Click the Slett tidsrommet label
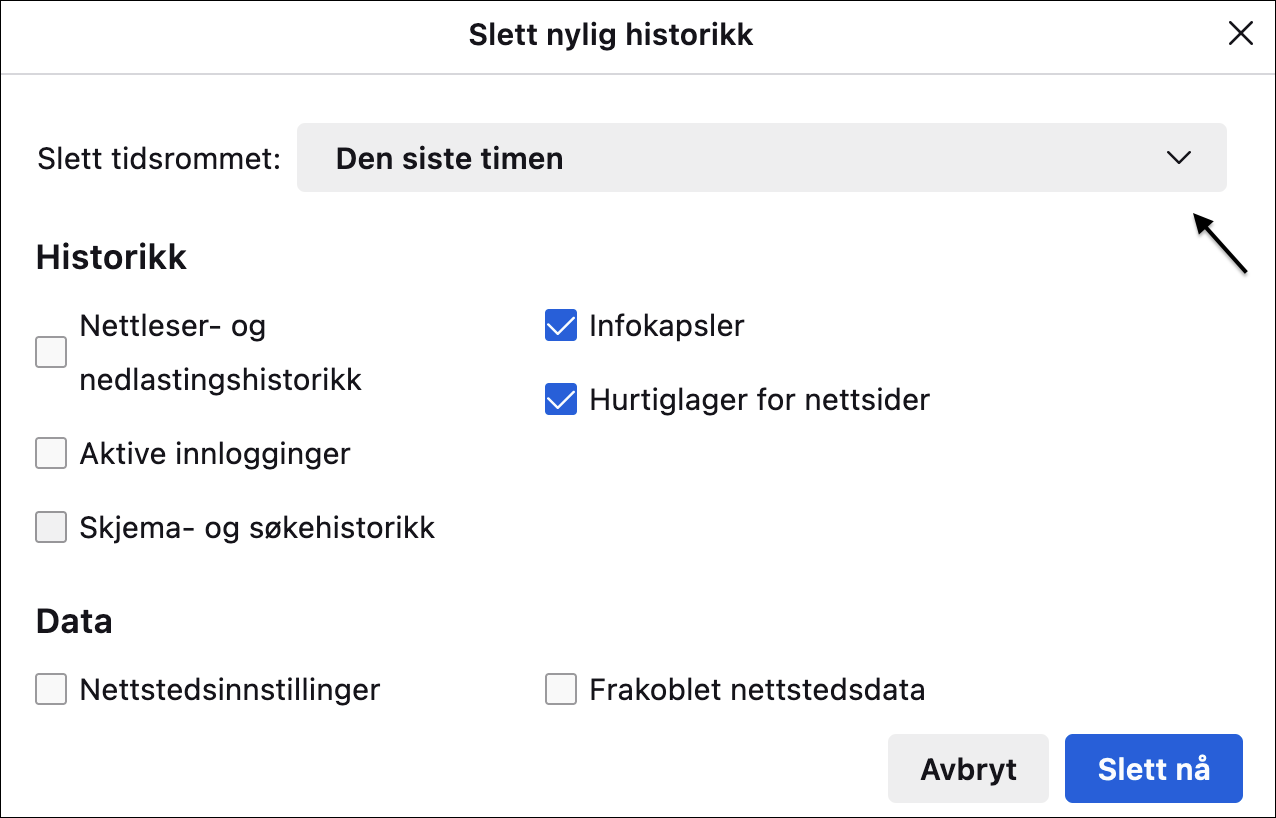 pos(159,159)
